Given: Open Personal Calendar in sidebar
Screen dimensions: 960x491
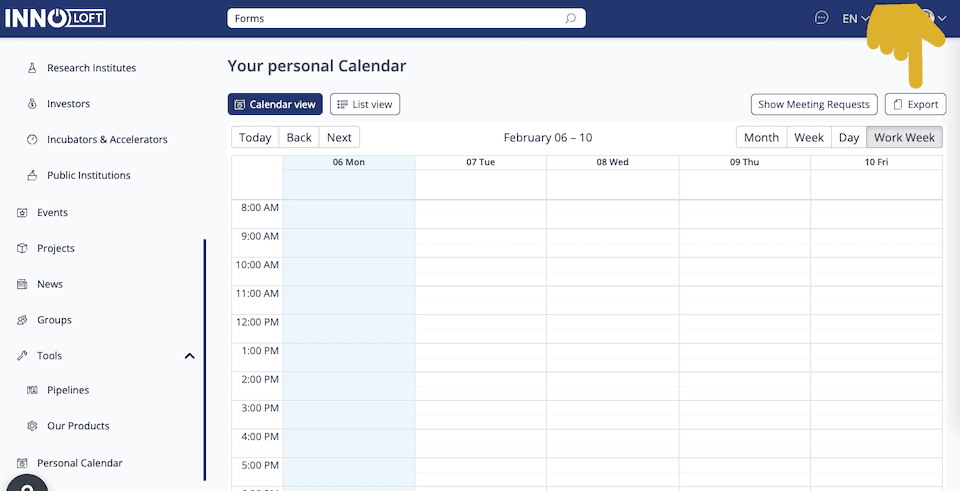Looking at the screenshot, I should pos(79,463).
